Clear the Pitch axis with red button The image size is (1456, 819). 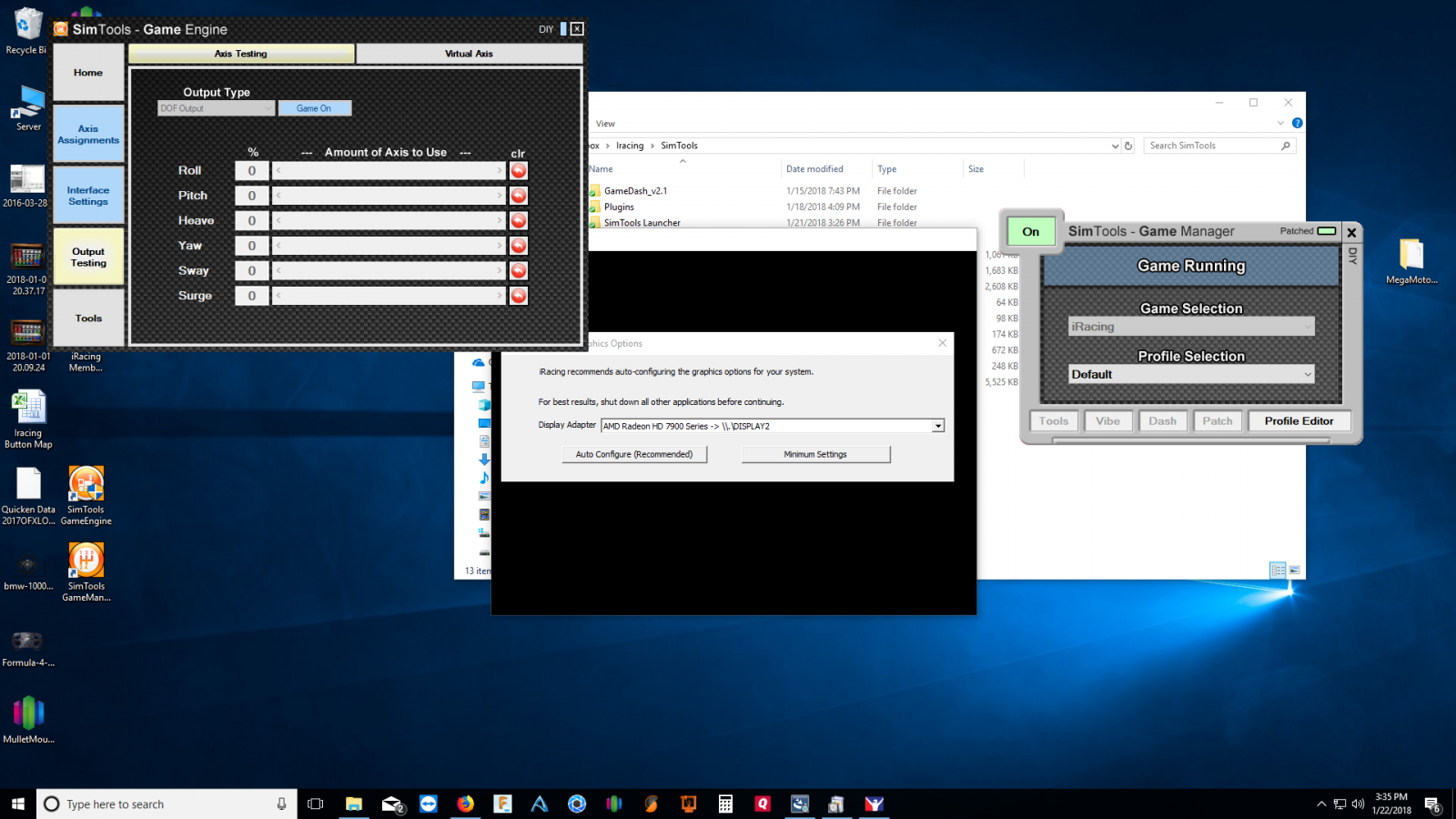pos(519,196)
